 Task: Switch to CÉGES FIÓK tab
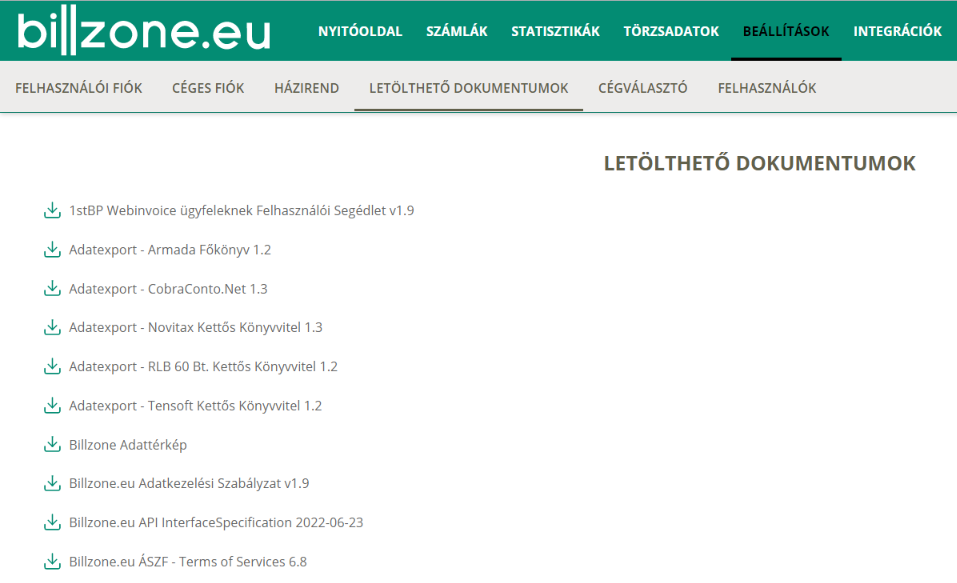(208, 88)
